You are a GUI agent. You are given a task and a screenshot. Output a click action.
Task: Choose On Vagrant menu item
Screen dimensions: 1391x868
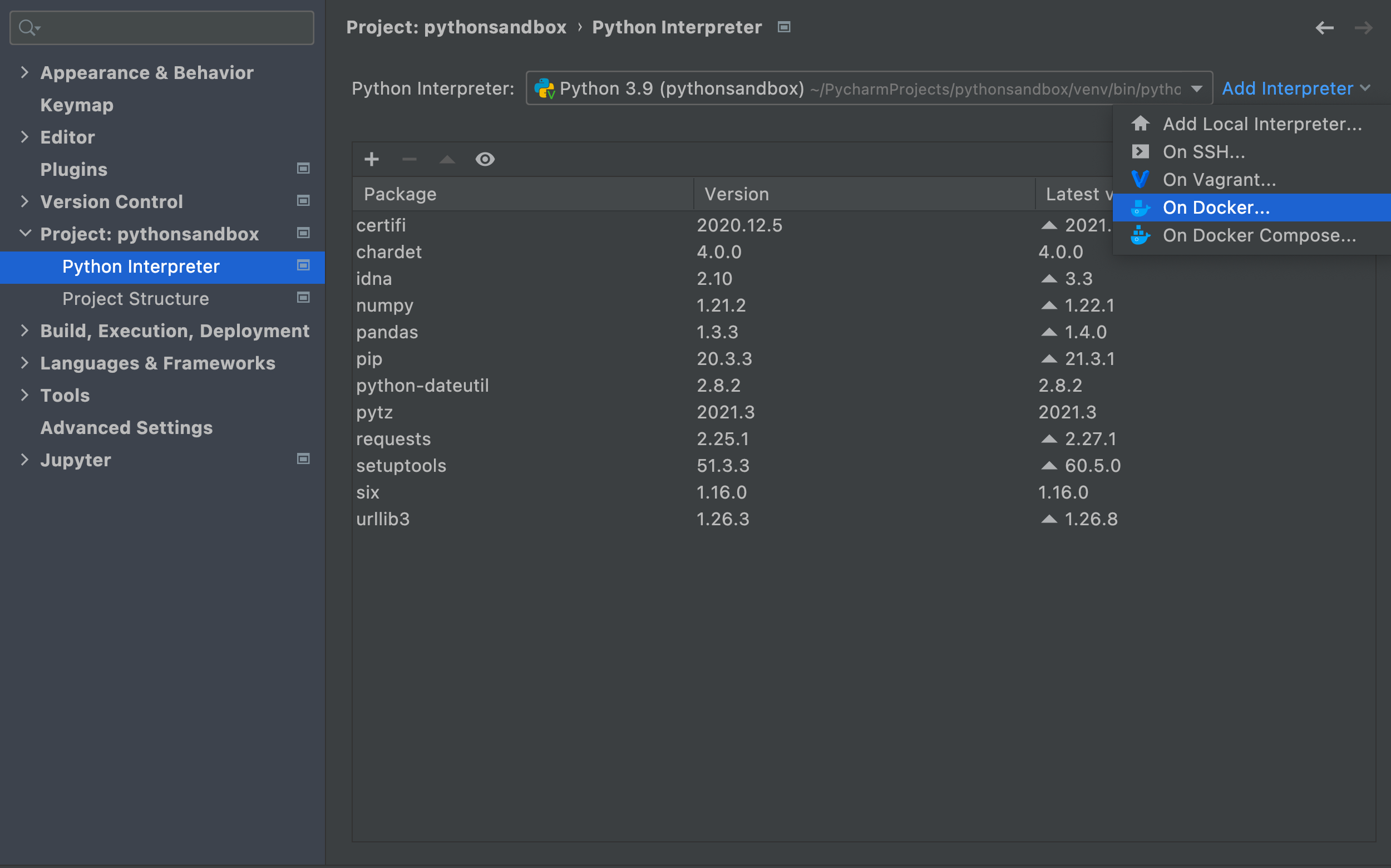(1251, 180)
